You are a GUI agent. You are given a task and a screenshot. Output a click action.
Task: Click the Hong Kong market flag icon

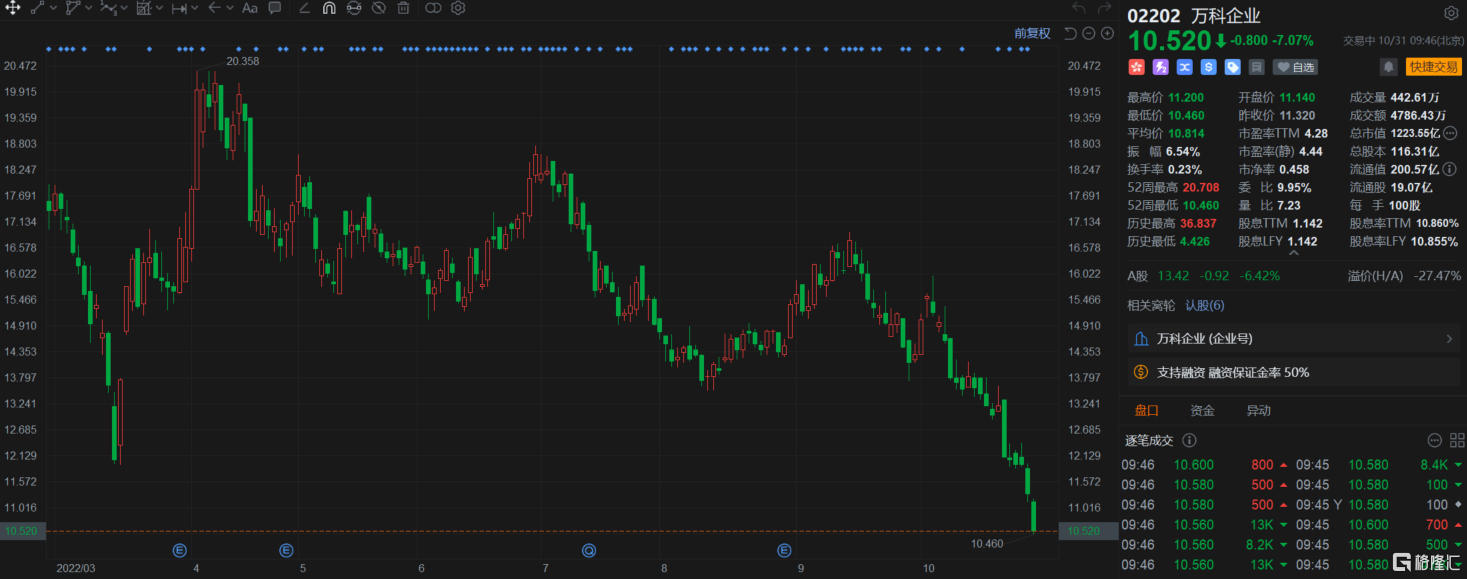tap(1136, 67)
